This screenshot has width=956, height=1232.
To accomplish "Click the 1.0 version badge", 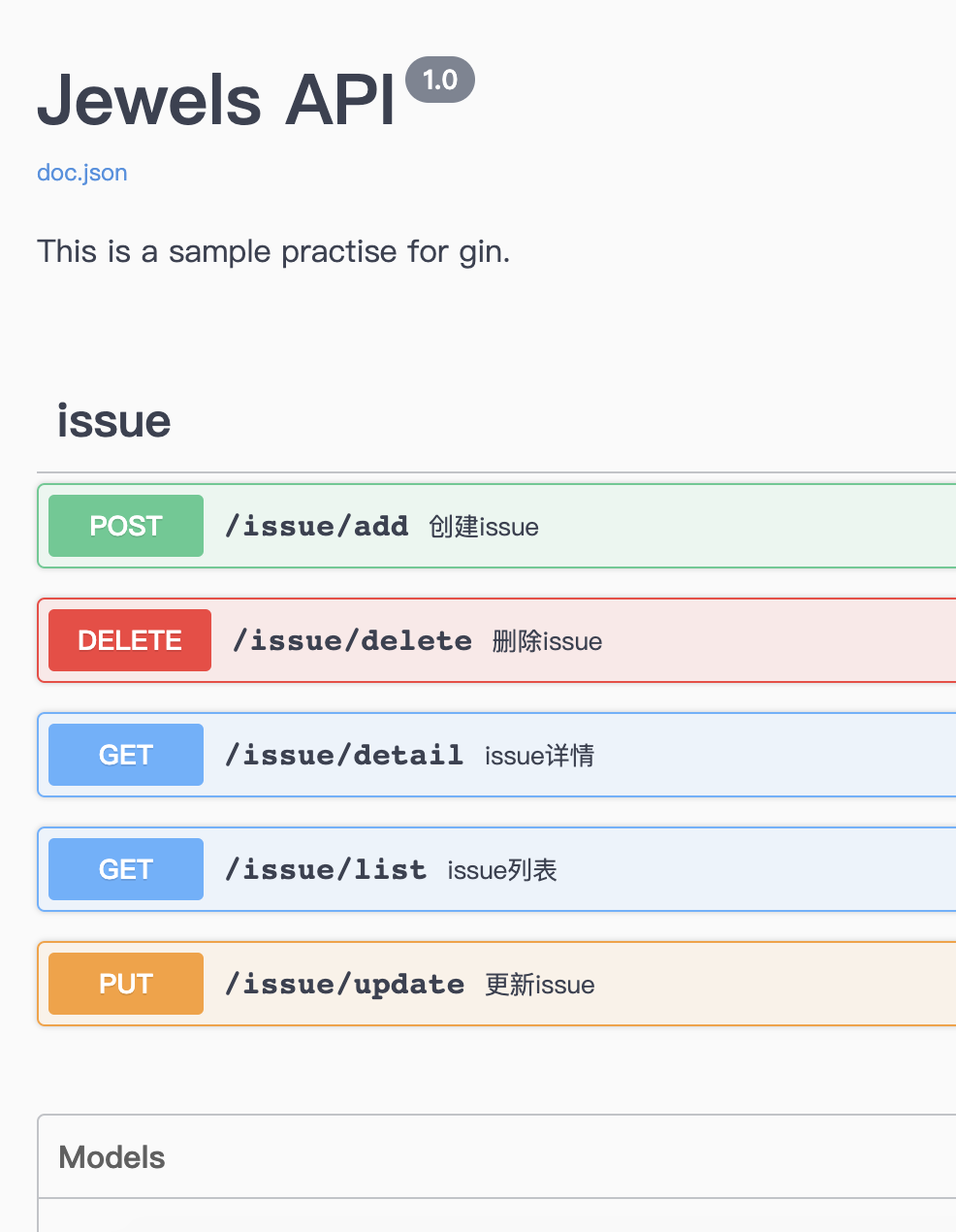I will tap(442, 80).
